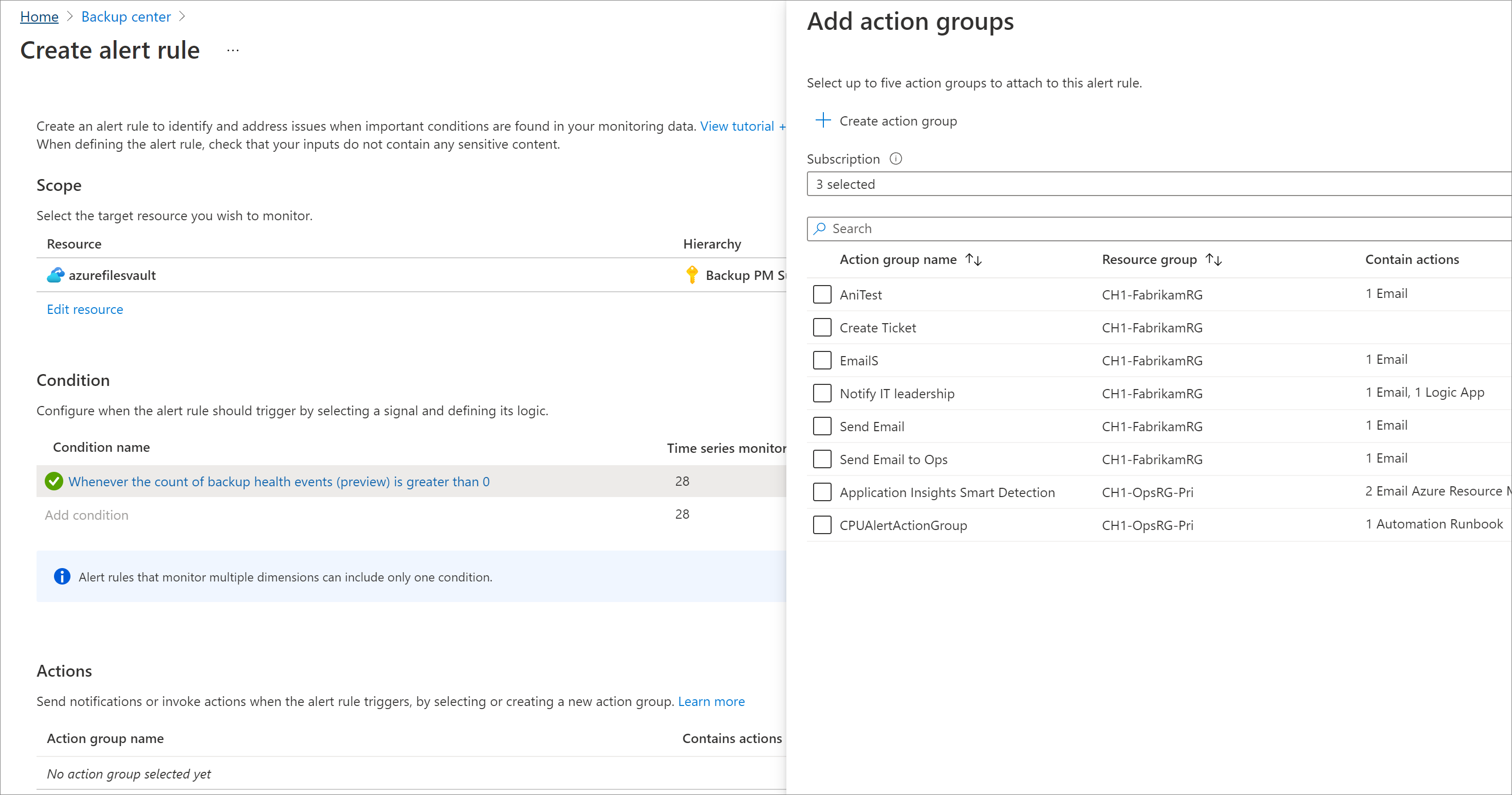Click the Edit resource link
Viewport: 1512px width, 795px height.
click(85, 309)
